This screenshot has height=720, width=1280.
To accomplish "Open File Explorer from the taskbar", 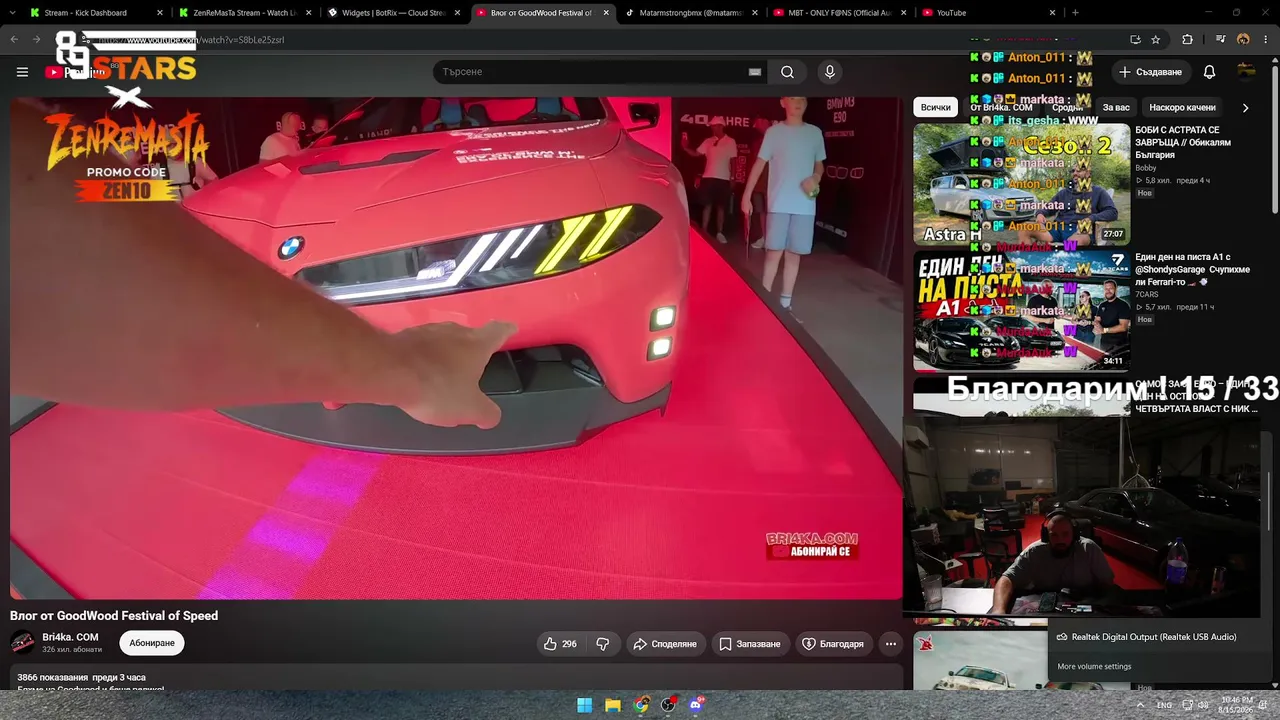I will [613, 705].
